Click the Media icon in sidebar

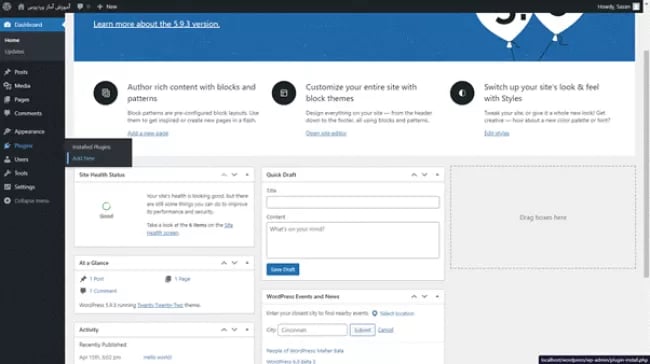point(7,86)
